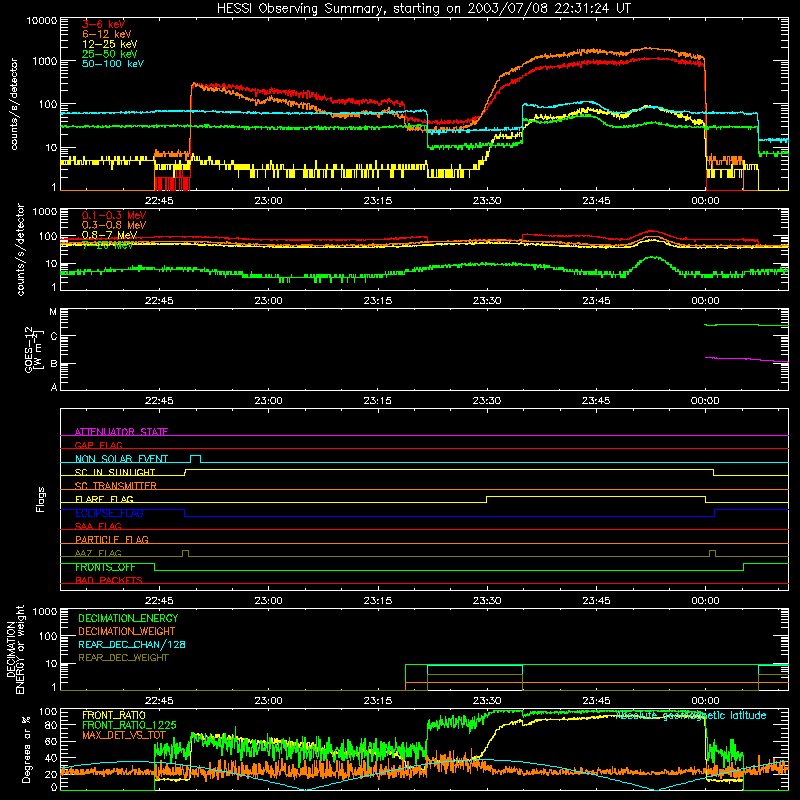The image size is (800, 800).
Task: Select the FRONT_RATIO_1225 legend label
Action: 129,725
